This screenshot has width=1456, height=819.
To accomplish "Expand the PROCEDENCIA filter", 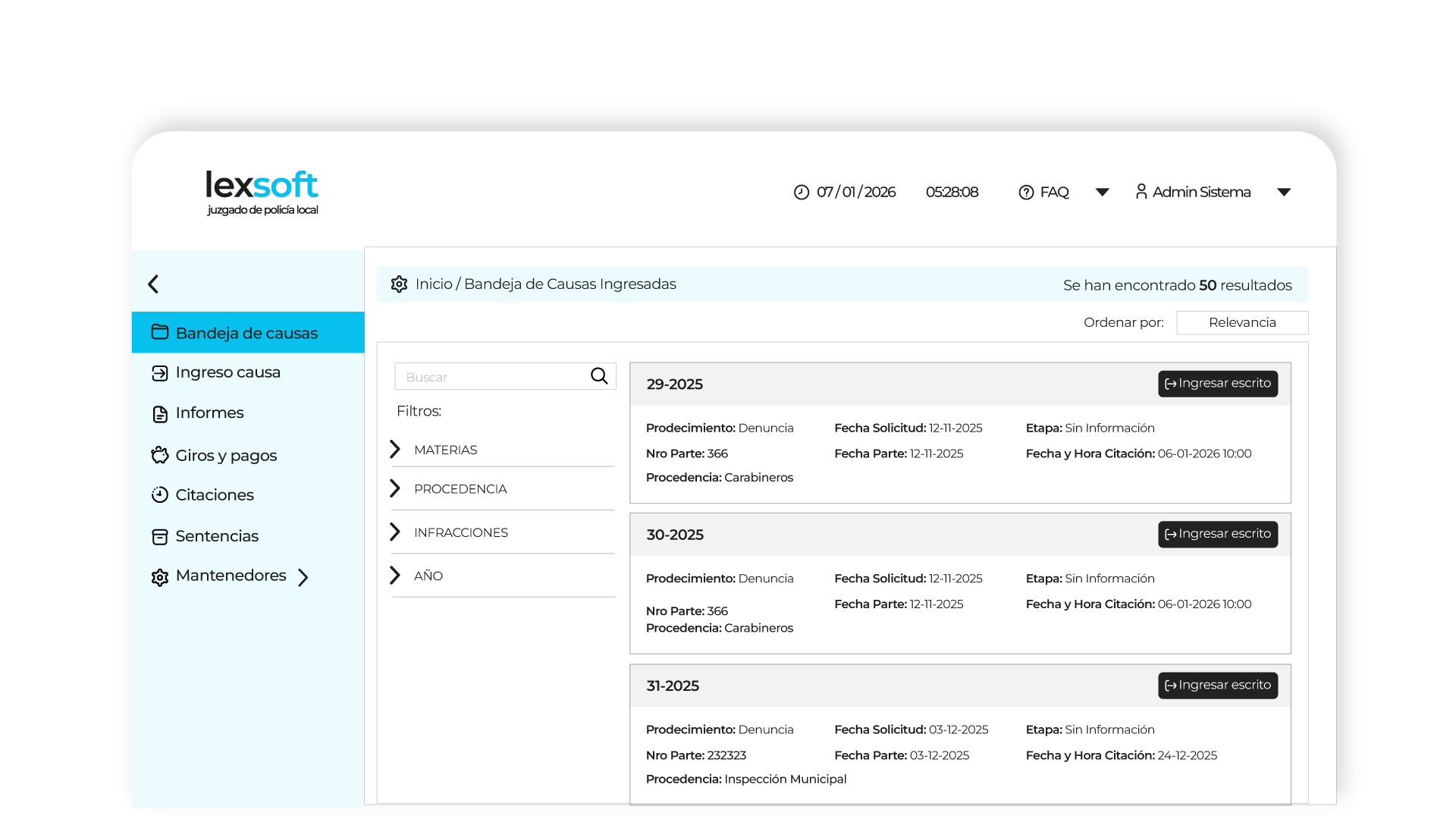I will click(395, 488).
